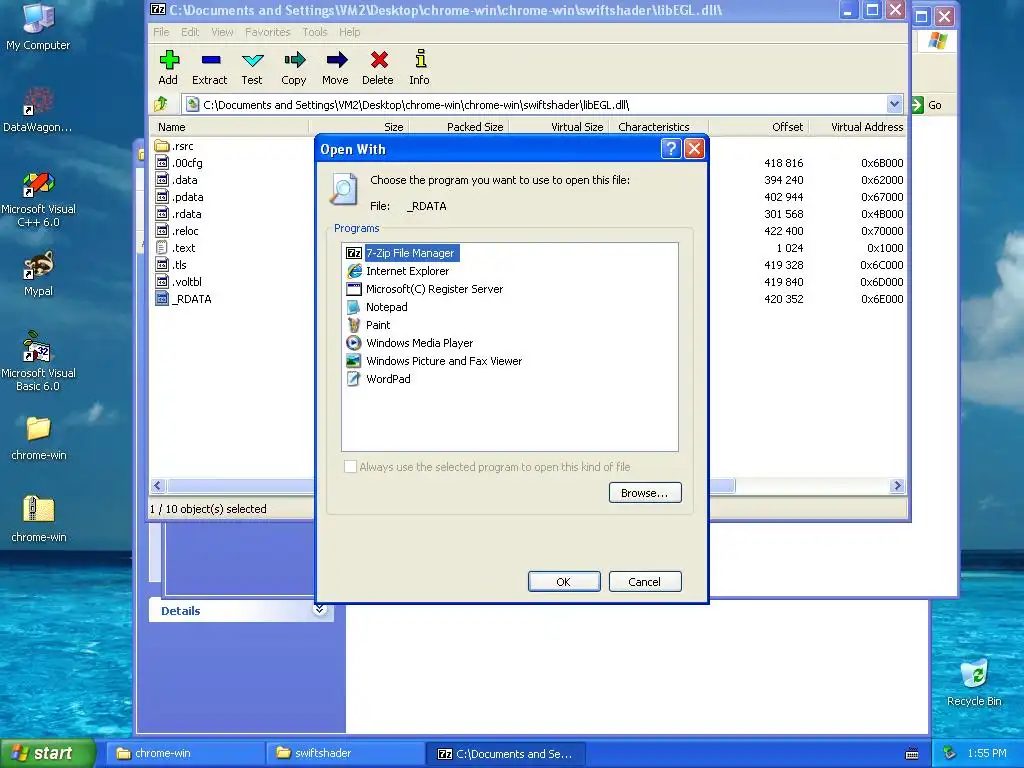Select the .reloc file row
The width and height of the screenshot is (1024, 768).
pyautogui.click(x=177, y=231)
